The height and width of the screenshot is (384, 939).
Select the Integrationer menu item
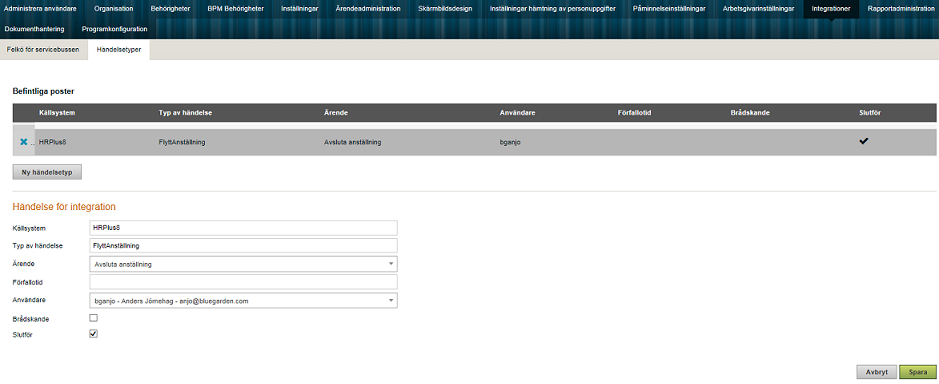pyautogui.click(x=831, y=9)
